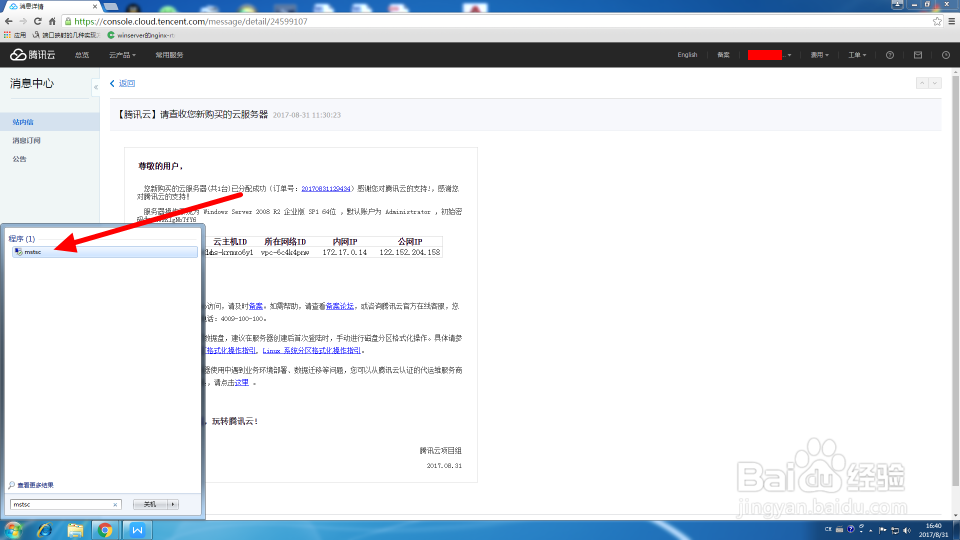Click the rightmost circular header icon
This screenshot has height=540, width=960.
pos(946,55)
